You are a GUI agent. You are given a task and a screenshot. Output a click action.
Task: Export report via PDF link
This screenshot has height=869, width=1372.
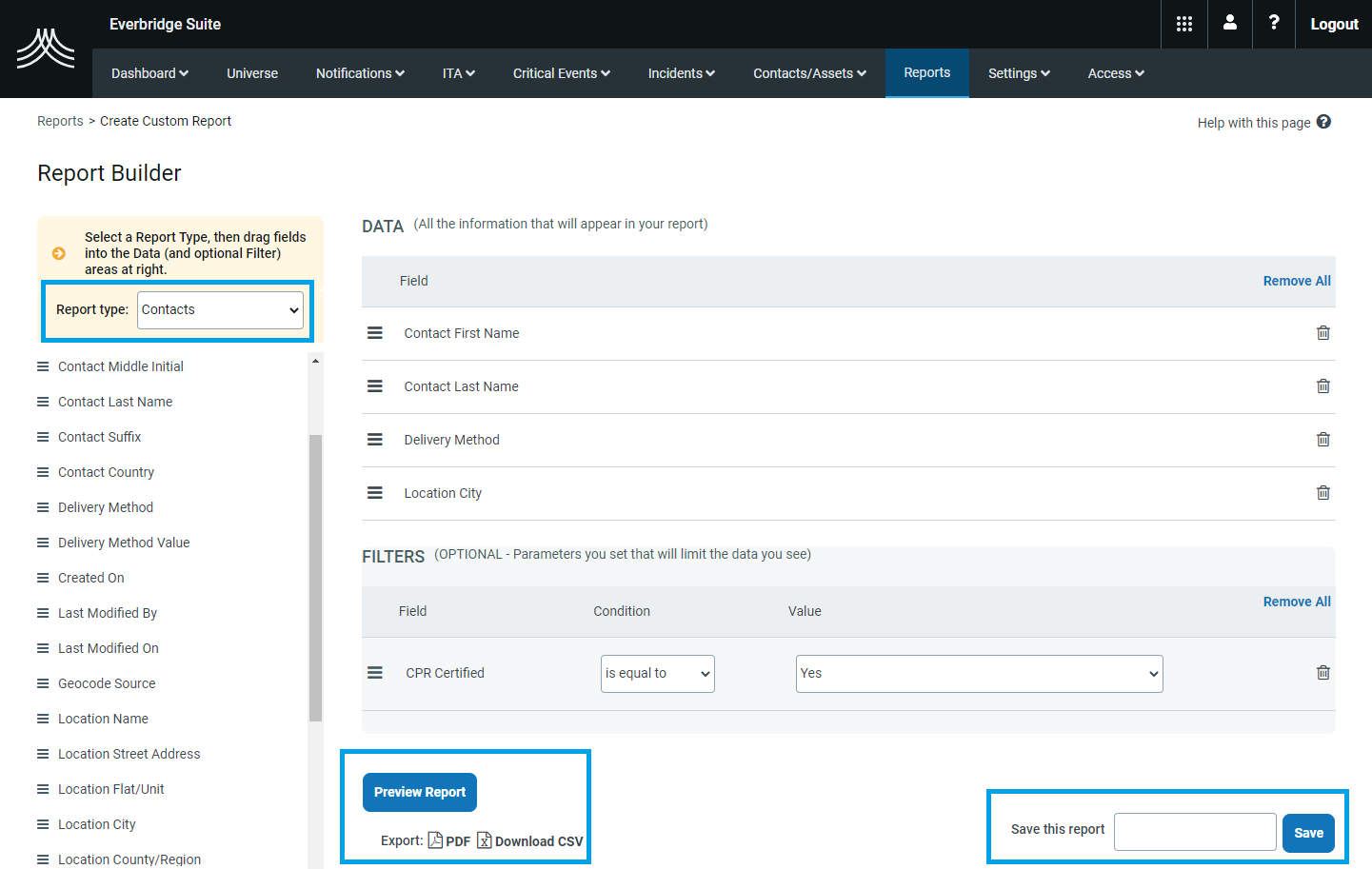click(x=458, y=841)
